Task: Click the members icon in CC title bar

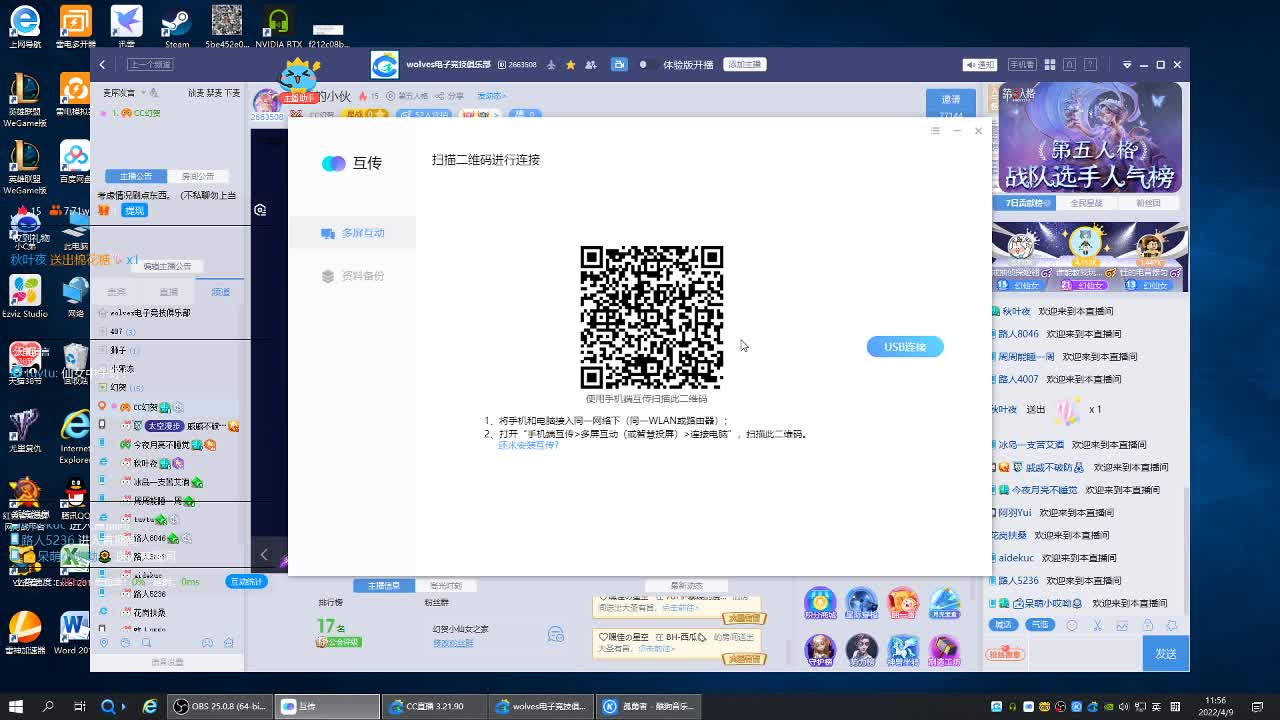Action: pyautogui.click(x=591, y=64)
